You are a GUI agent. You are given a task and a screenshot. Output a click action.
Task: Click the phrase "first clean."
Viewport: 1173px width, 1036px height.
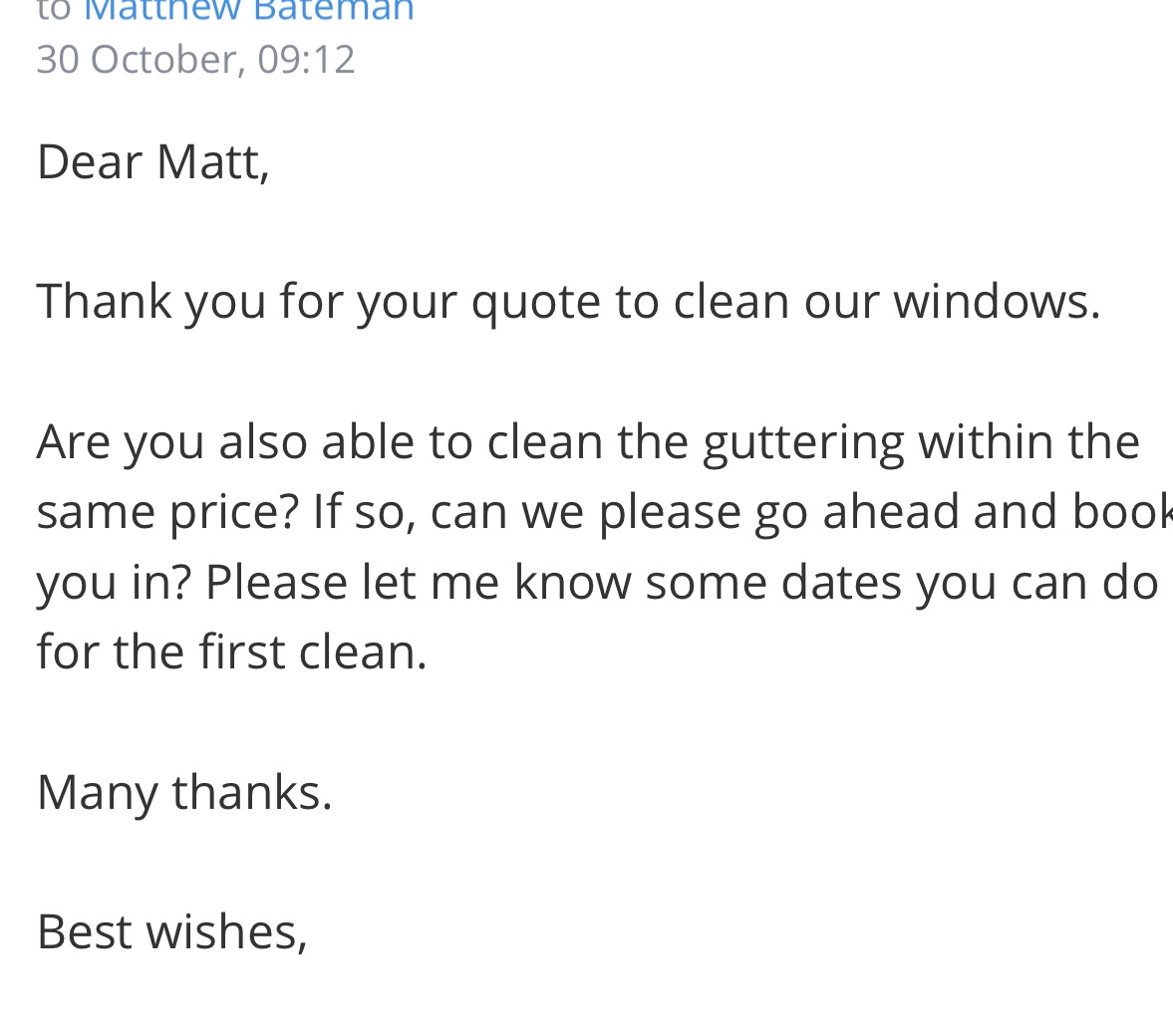313,651
